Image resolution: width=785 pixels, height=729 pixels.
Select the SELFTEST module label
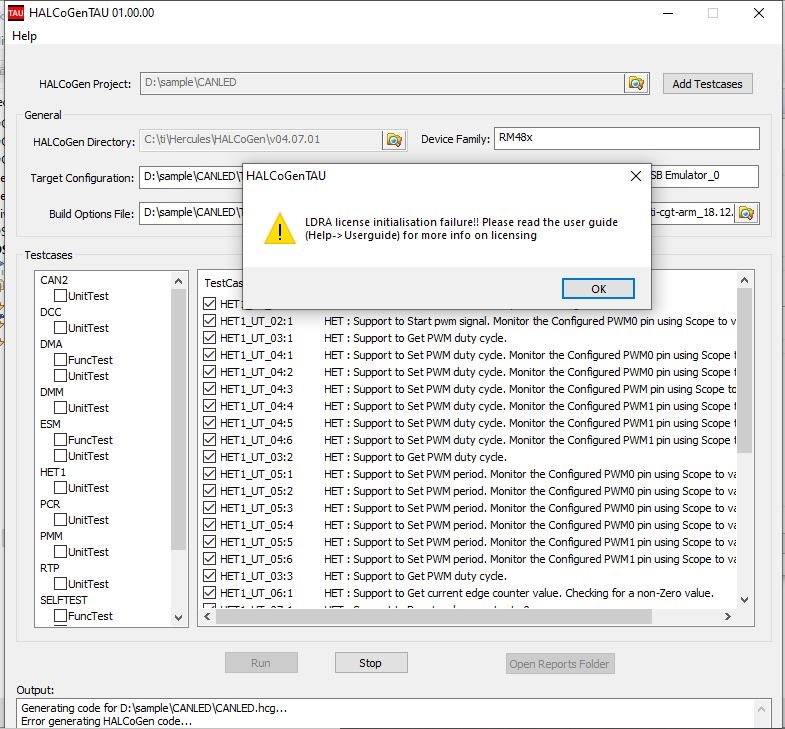pyautogui.click(x=64, y=600)
